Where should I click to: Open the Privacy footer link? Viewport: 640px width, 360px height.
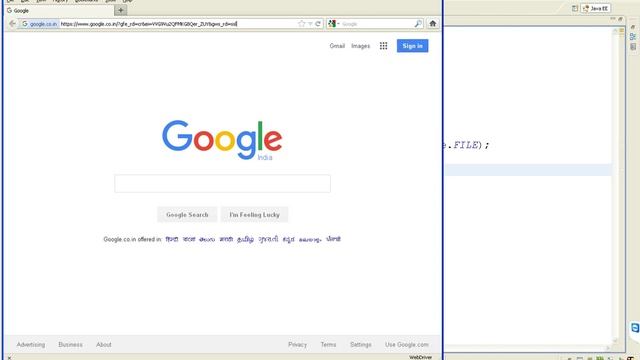pos(297,344)
